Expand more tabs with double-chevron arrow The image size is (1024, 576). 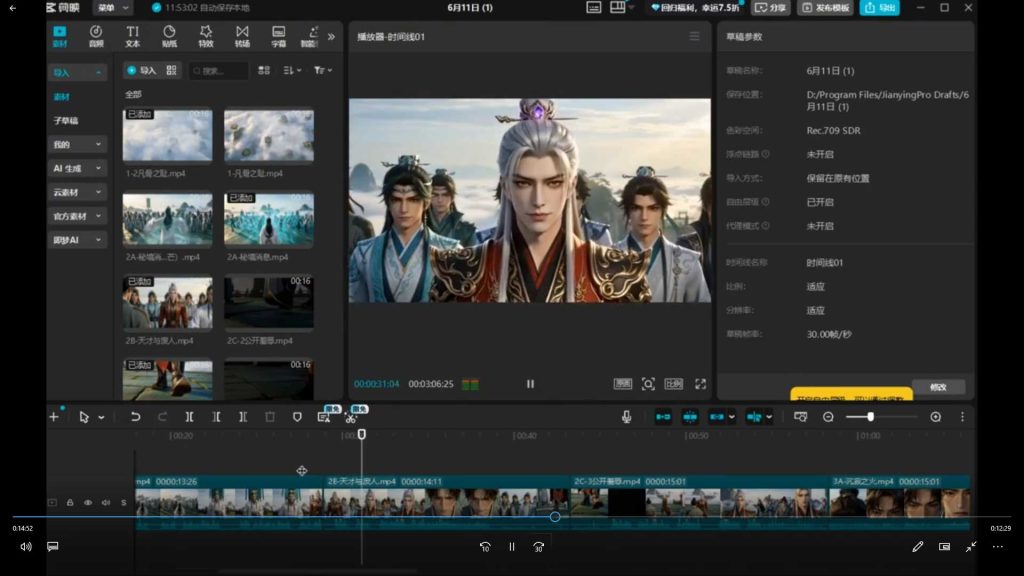pyautogui.click(x=331, y=37)
